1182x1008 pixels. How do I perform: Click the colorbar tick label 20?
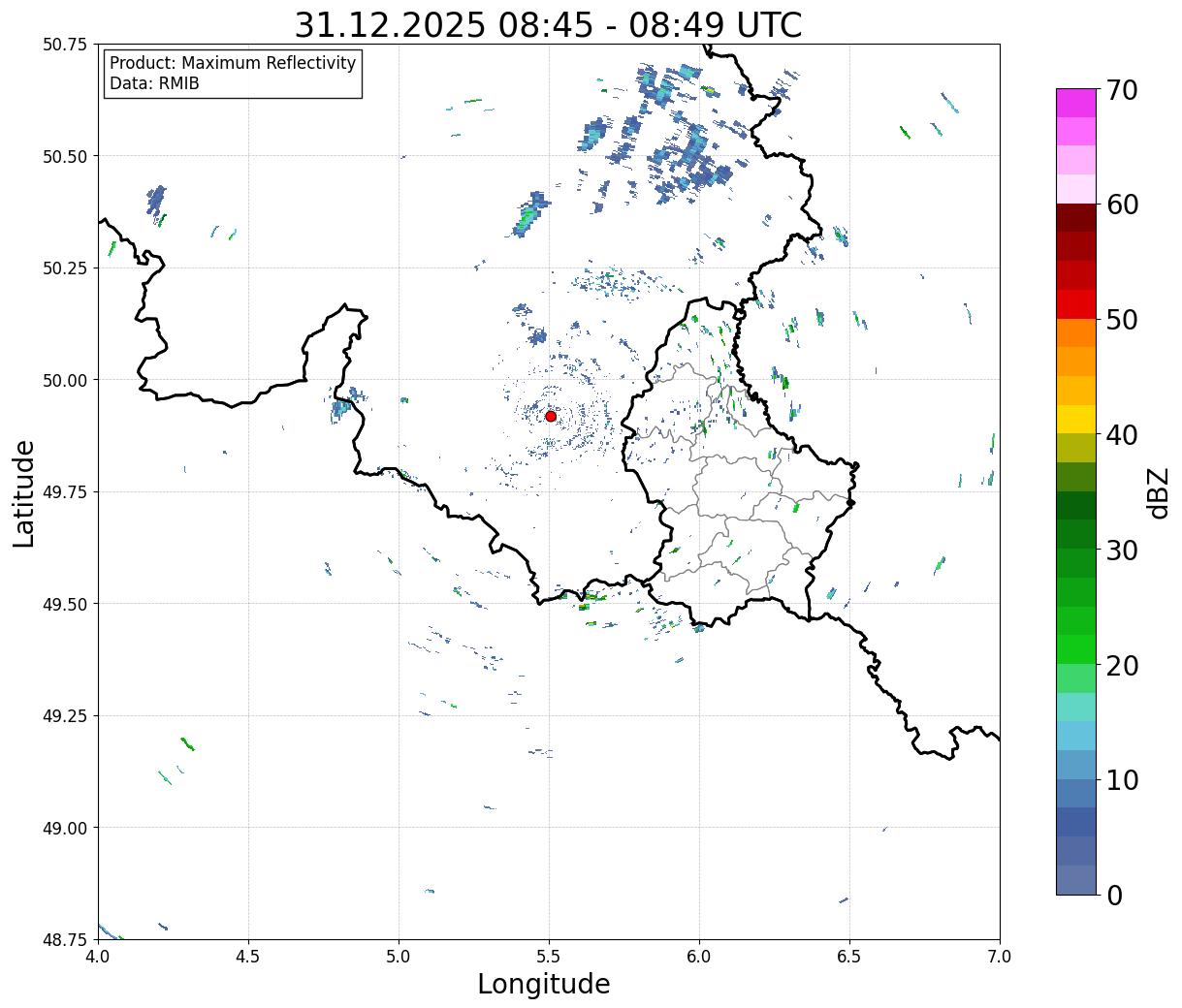(x=1122, y=665)
